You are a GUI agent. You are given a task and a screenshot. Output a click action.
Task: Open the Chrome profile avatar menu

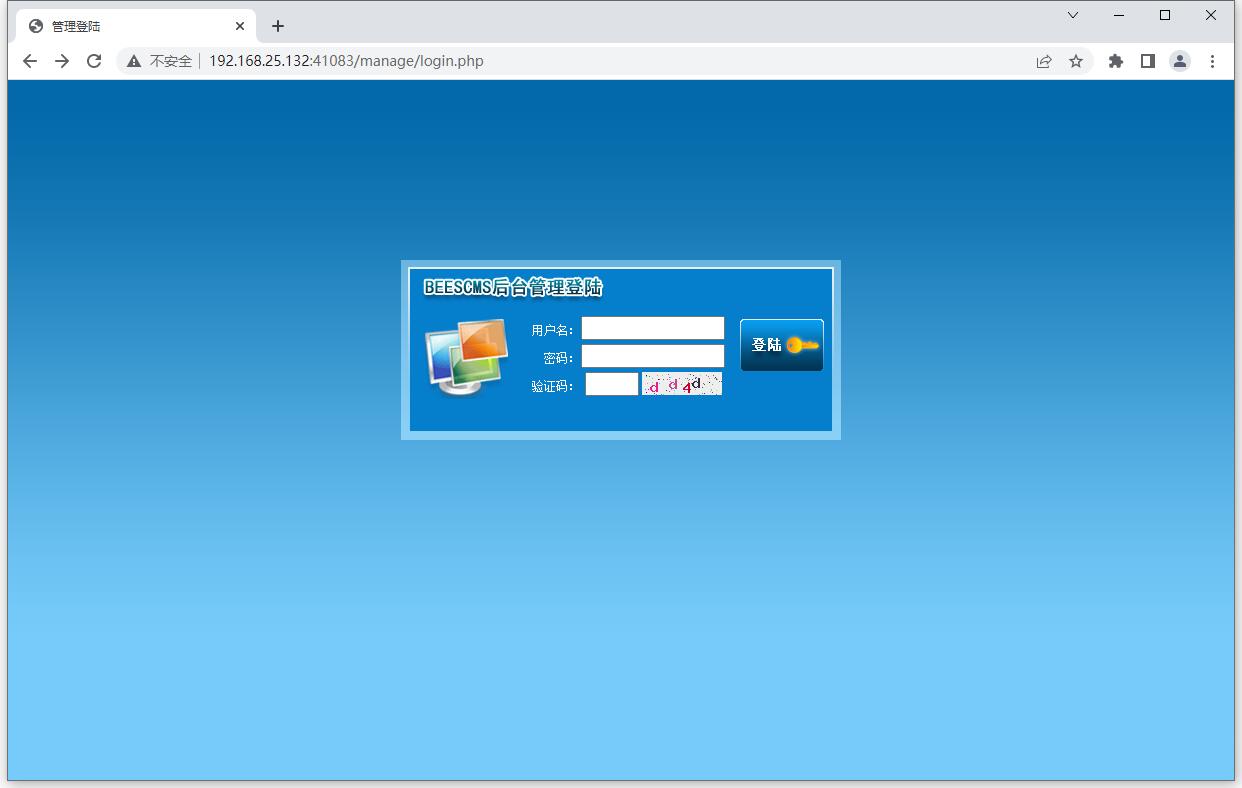pos(1180,61)
